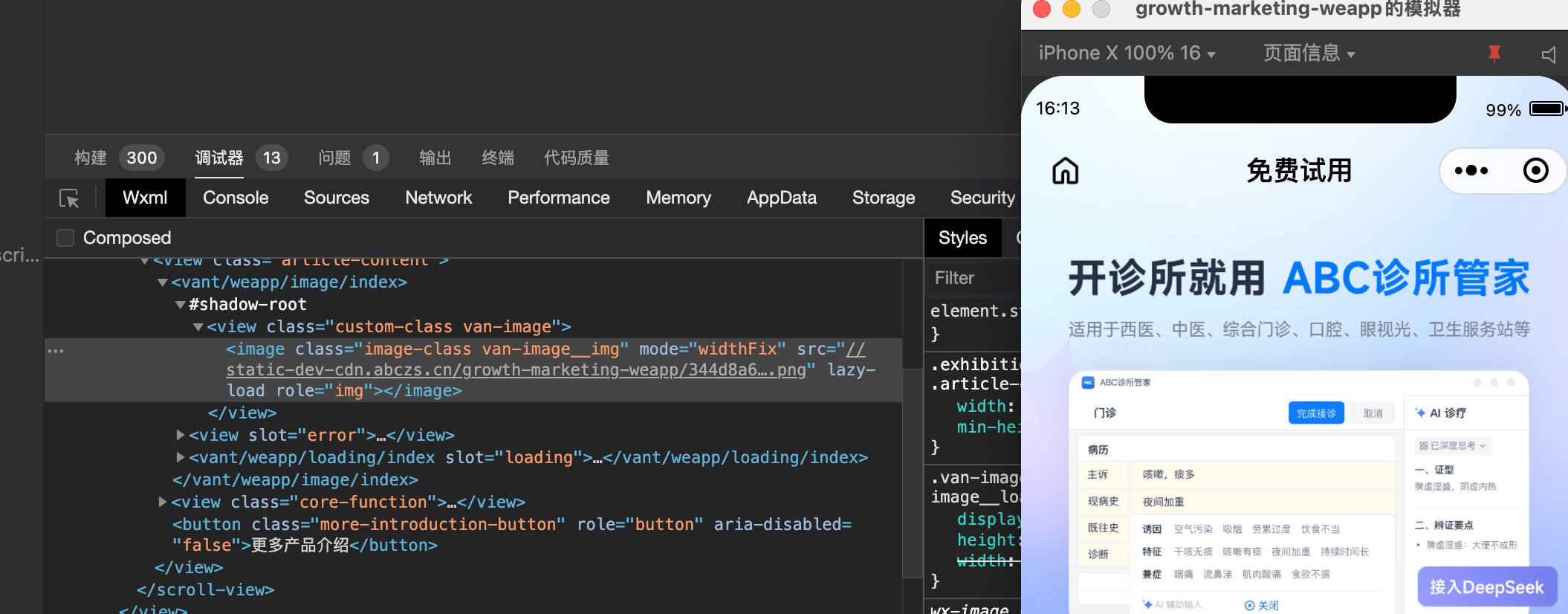Viewport: 1568px width, 614px height.
Task: Open the 输出 tab
Action: point(435,158)
